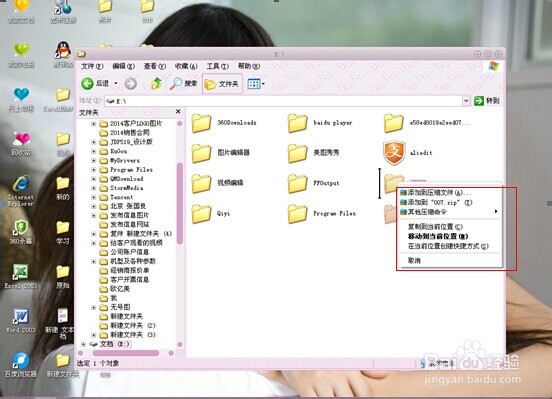Select 2014销售合同 in the folder tree

[x=125, y=133]
